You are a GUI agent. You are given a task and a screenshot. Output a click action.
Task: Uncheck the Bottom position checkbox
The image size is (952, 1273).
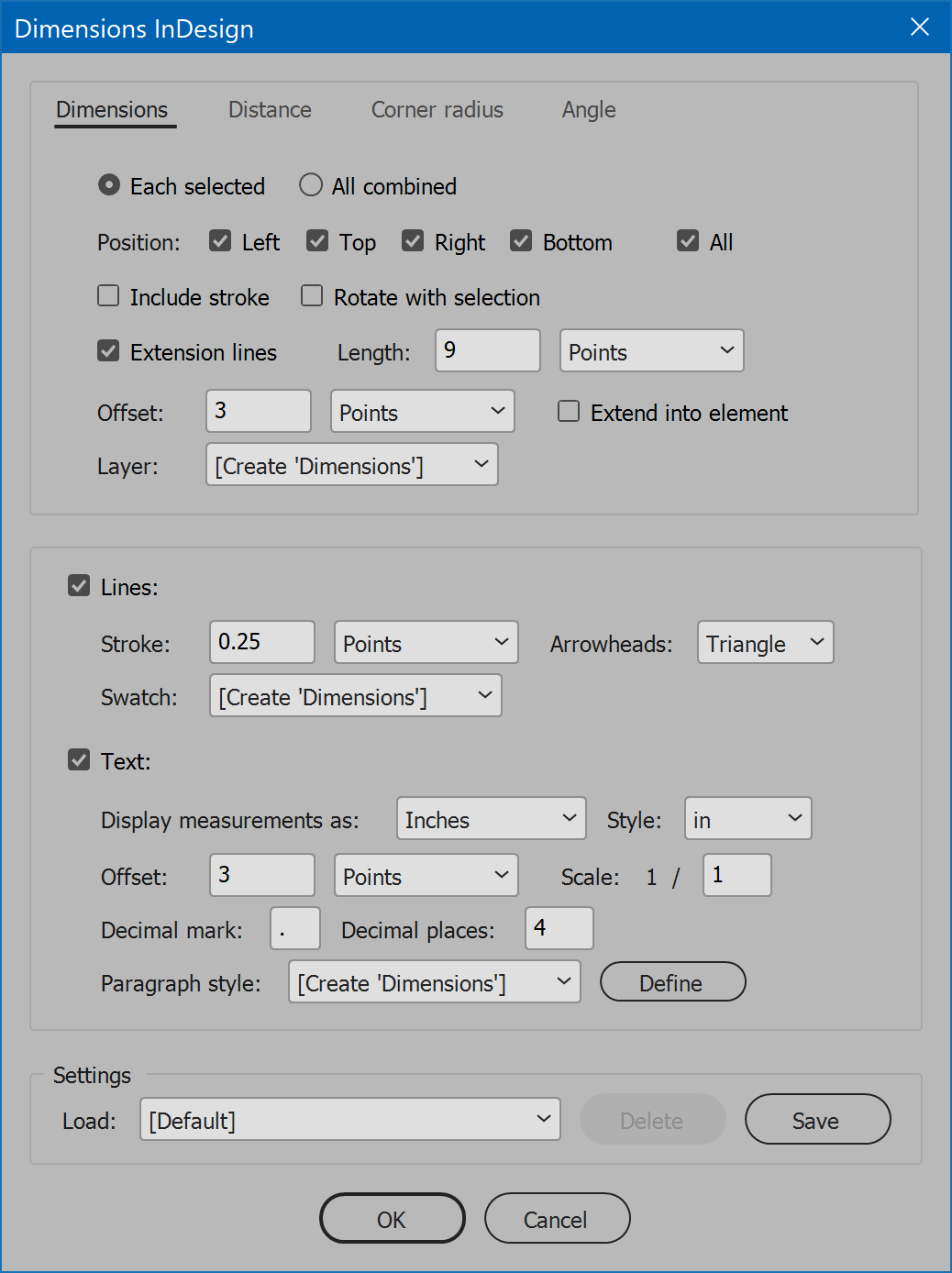coord(521,241)
